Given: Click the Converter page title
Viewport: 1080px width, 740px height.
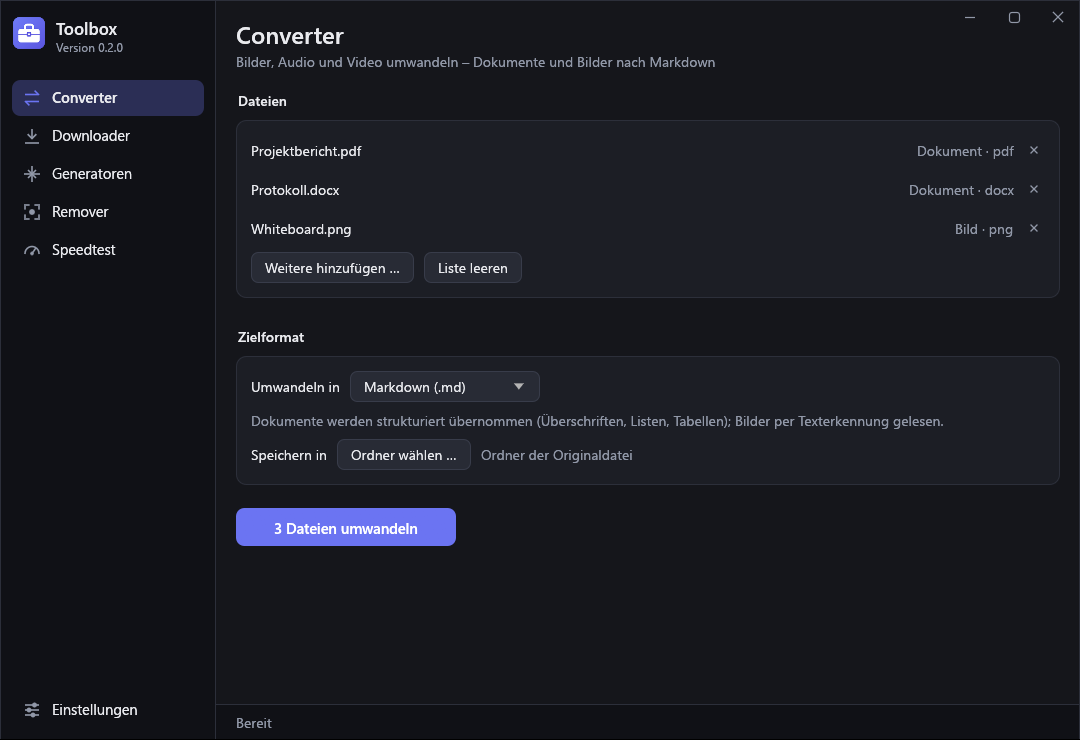Looking at the screenshot, I should point(290,36).
